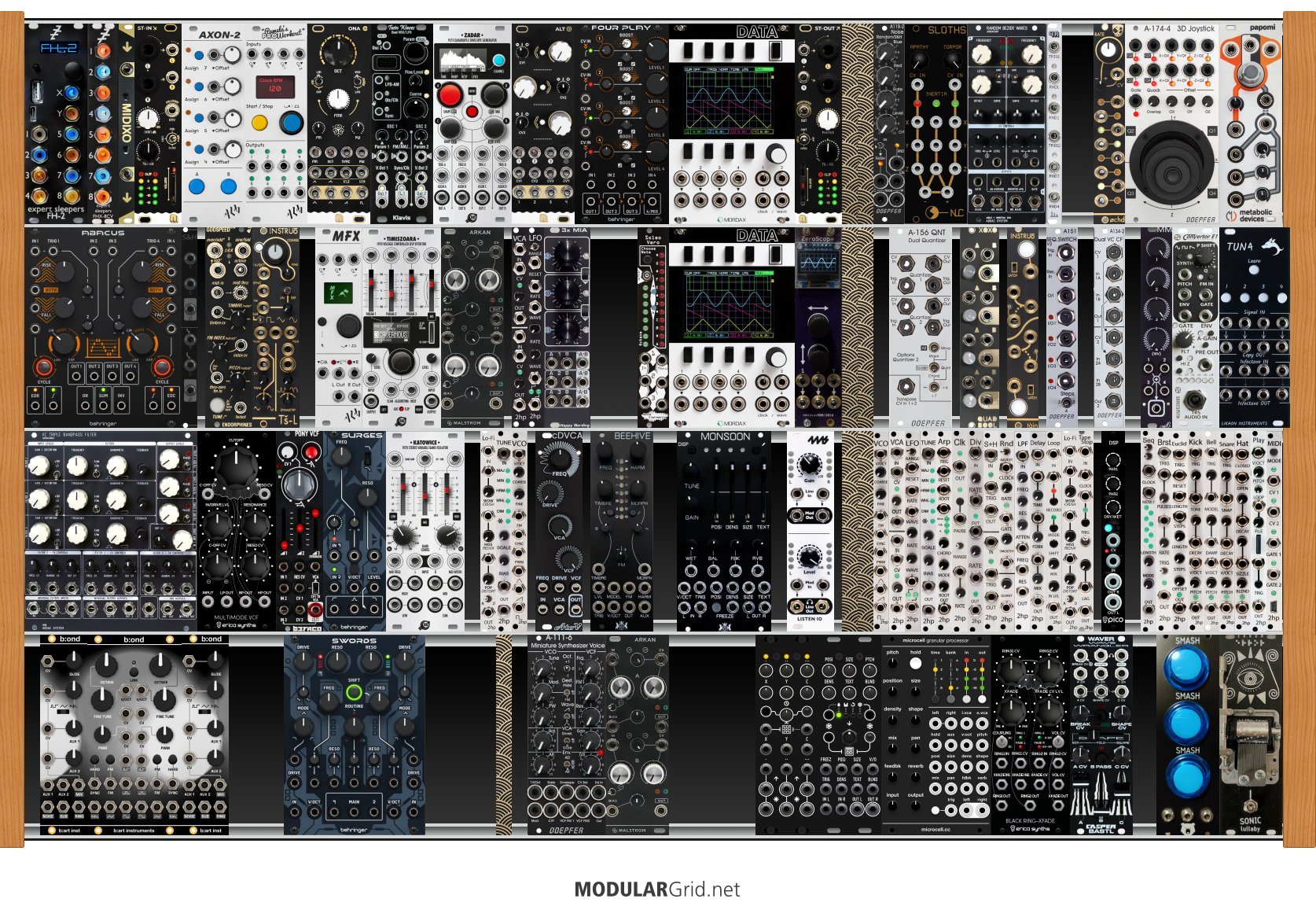Image resolution: width=1316 pixels, height=906 pixels.
Task: Click the yellow Start/Stop button on Pamela's PRO Workout
Action: click(259, 123)
